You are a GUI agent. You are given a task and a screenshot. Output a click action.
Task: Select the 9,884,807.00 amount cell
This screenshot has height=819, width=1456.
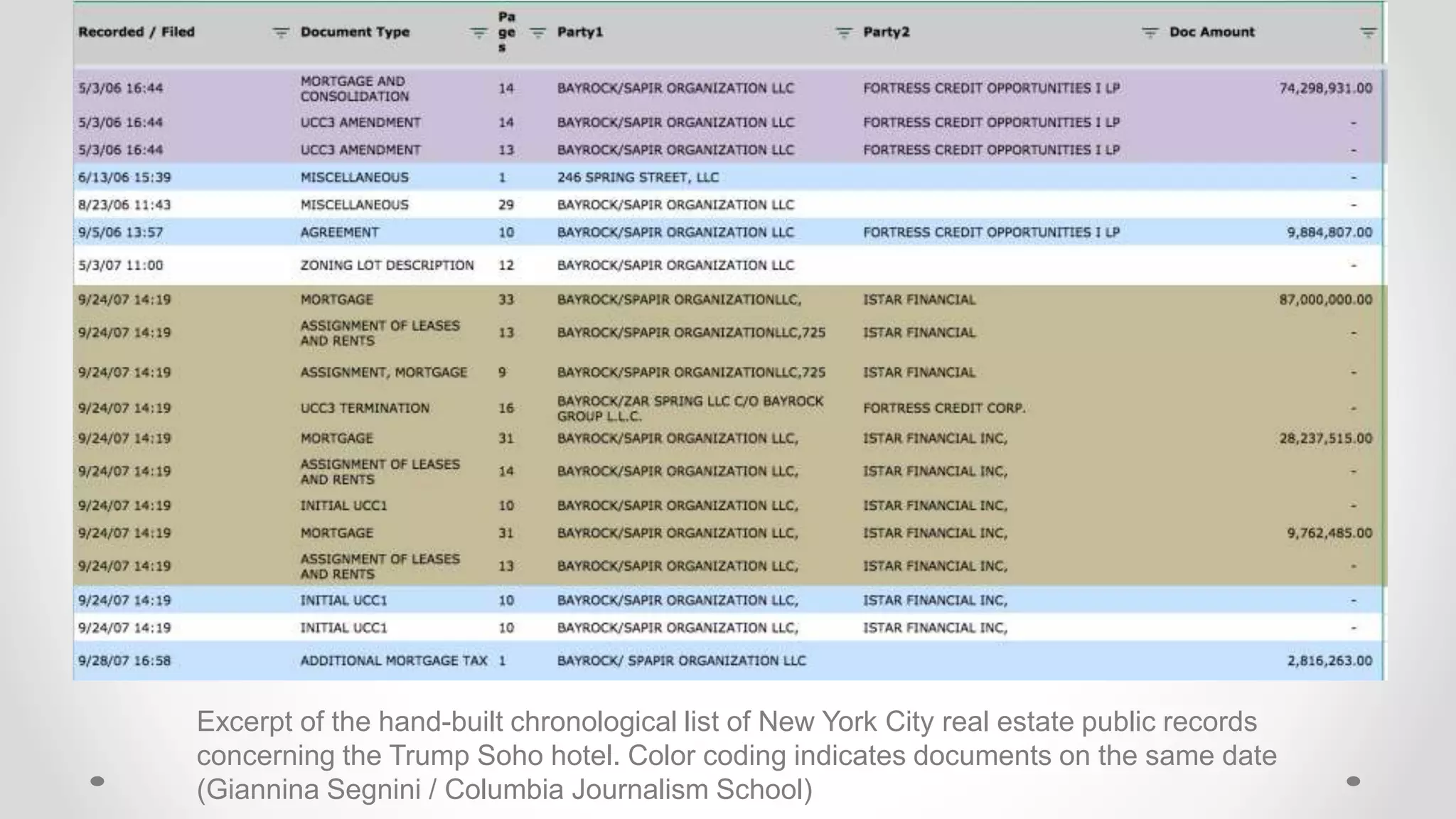point(1329,232)
